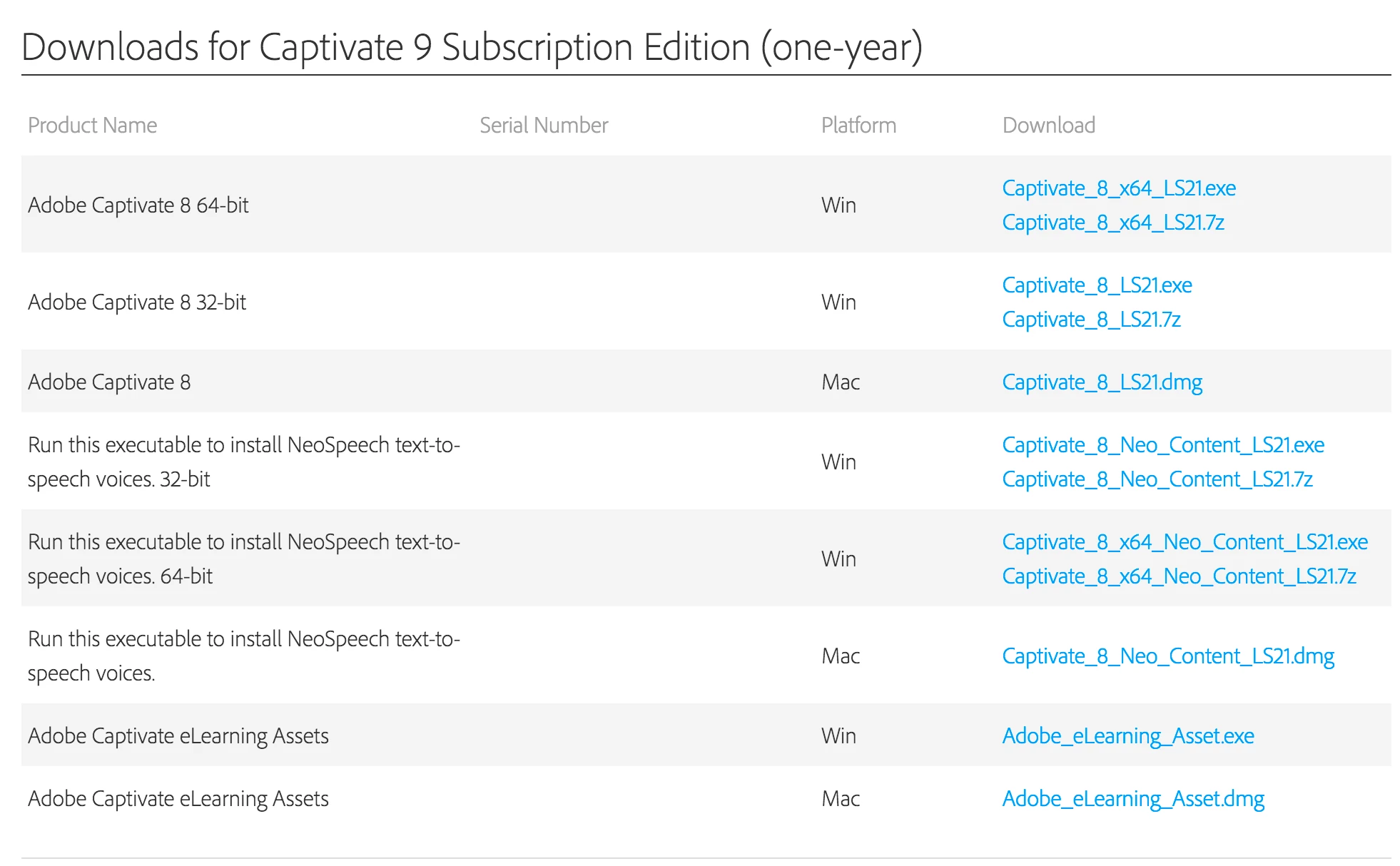Download Adobe_eLearning_Asset.exe
The image size is (1400, 866).
[1128, 736]
